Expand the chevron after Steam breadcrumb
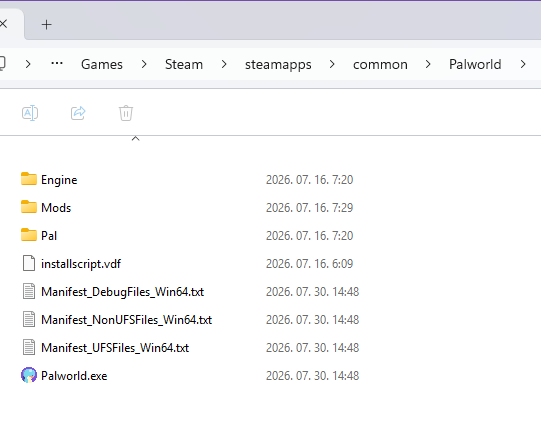Image resolution: width=541 pixels, height=442 pixels. tap(224, 64)
